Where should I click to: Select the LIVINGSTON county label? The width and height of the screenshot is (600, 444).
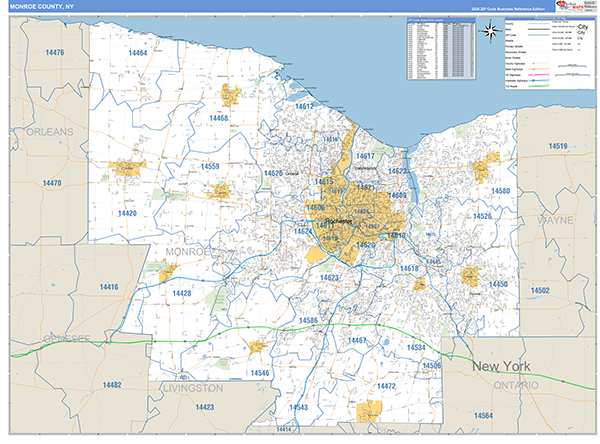[192, 387]
